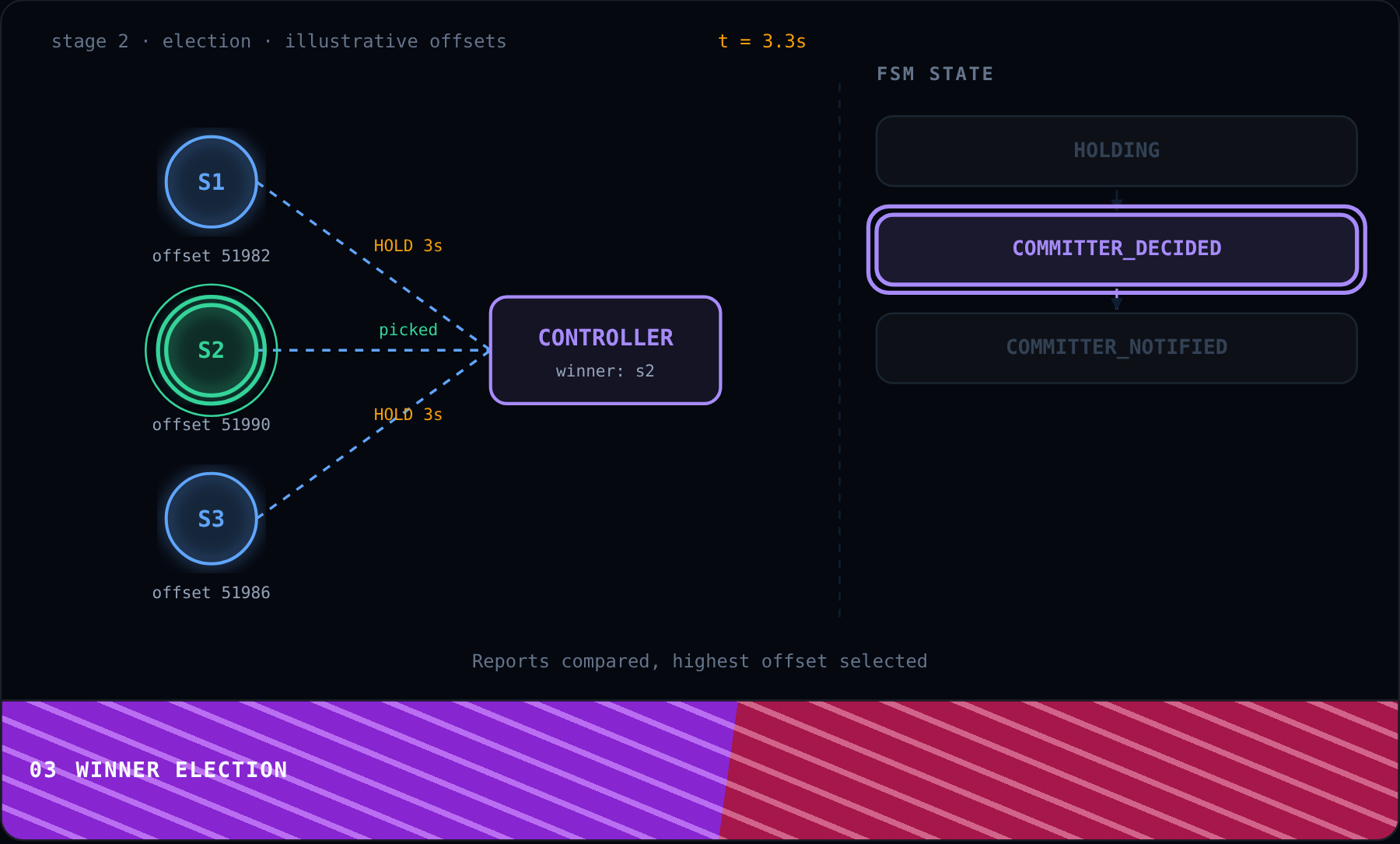
Task: Select the highlighted COMMITTER_DECIDED state
Action: coord(1117,250)
